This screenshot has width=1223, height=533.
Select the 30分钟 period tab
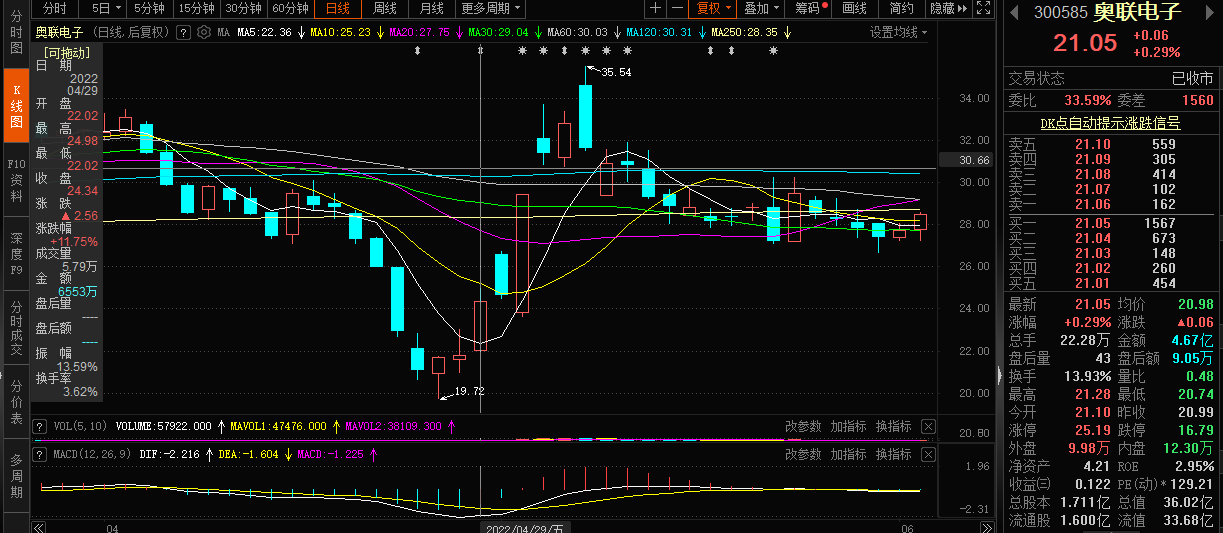pos(242,9)
